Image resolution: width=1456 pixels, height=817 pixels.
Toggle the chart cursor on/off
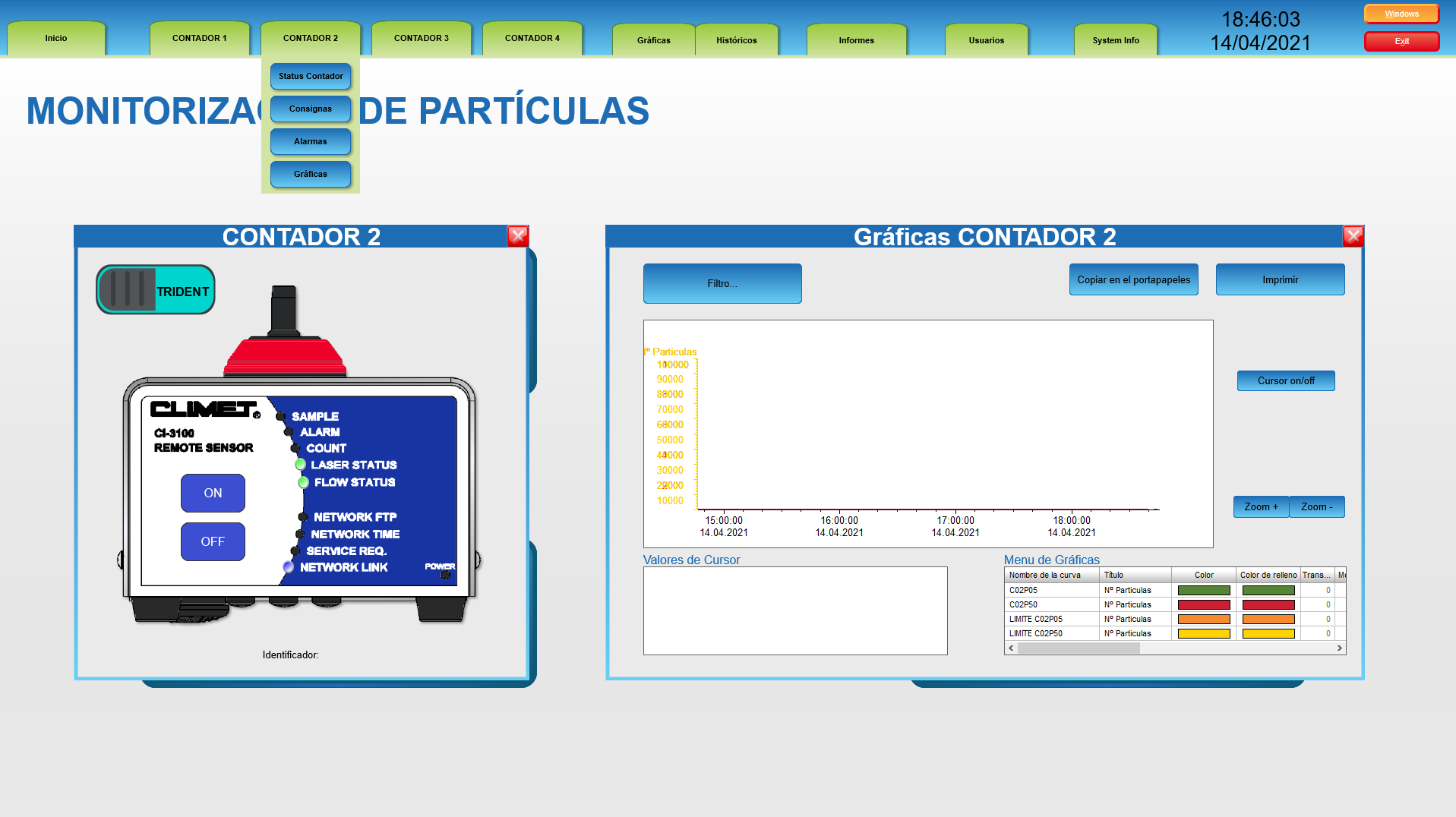tap(1285, 380)
